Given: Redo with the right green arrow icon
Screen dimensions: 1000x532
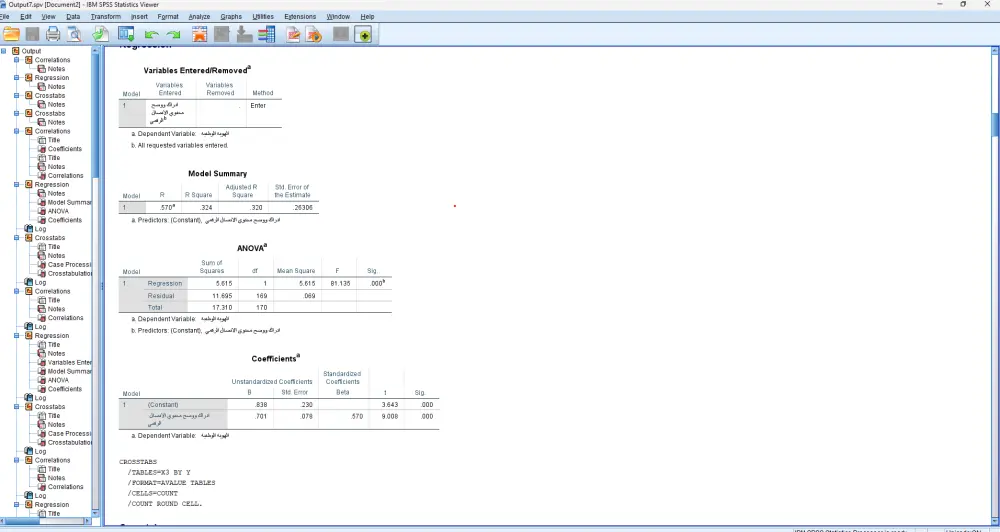Looking at the screenshot, I should click(173, 35).
